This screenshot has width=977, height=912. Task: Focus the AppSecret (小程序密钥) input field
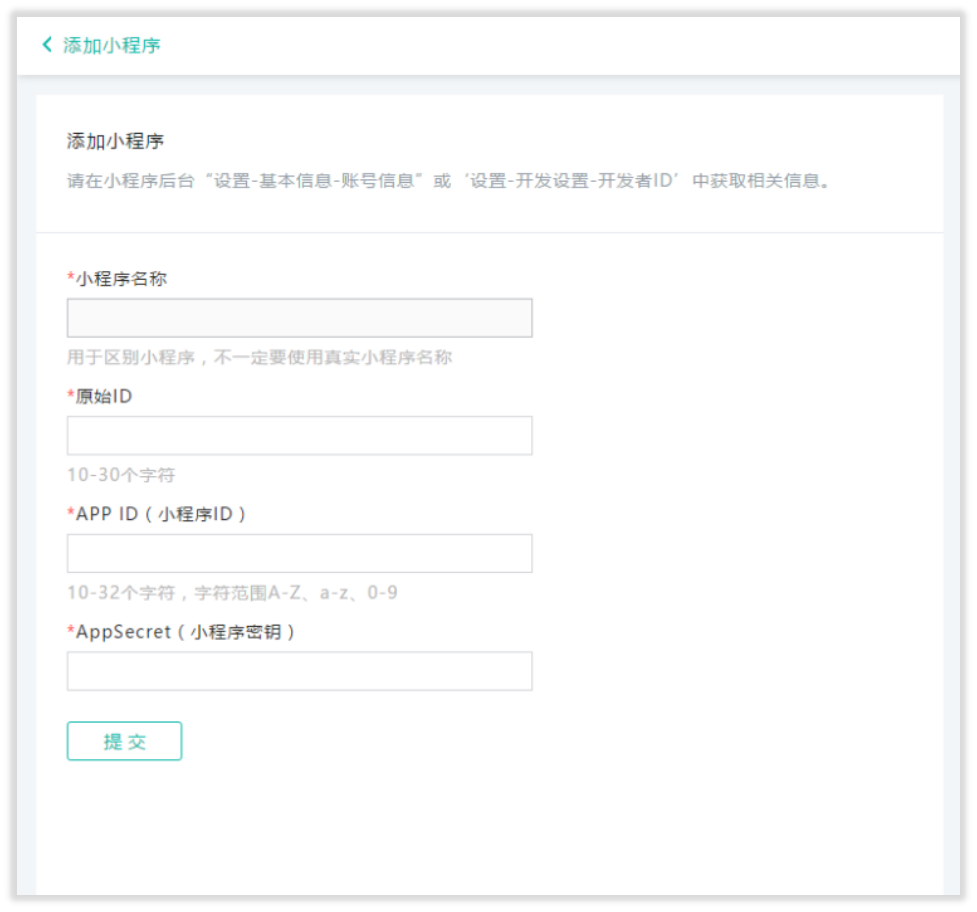[299, 672]
